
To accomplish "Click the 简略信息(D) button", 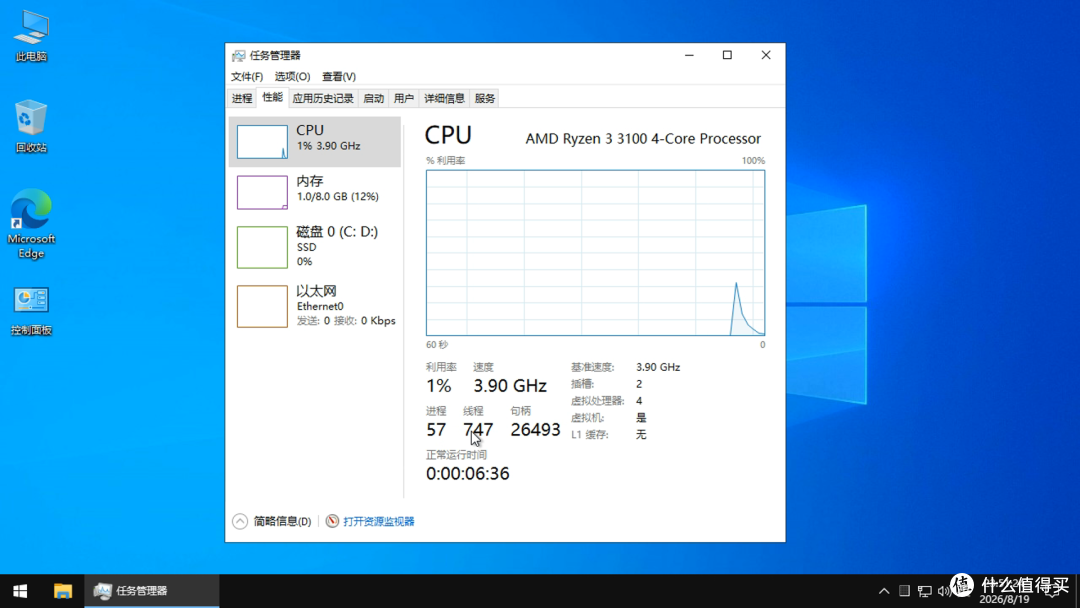I will coord(282,521).
